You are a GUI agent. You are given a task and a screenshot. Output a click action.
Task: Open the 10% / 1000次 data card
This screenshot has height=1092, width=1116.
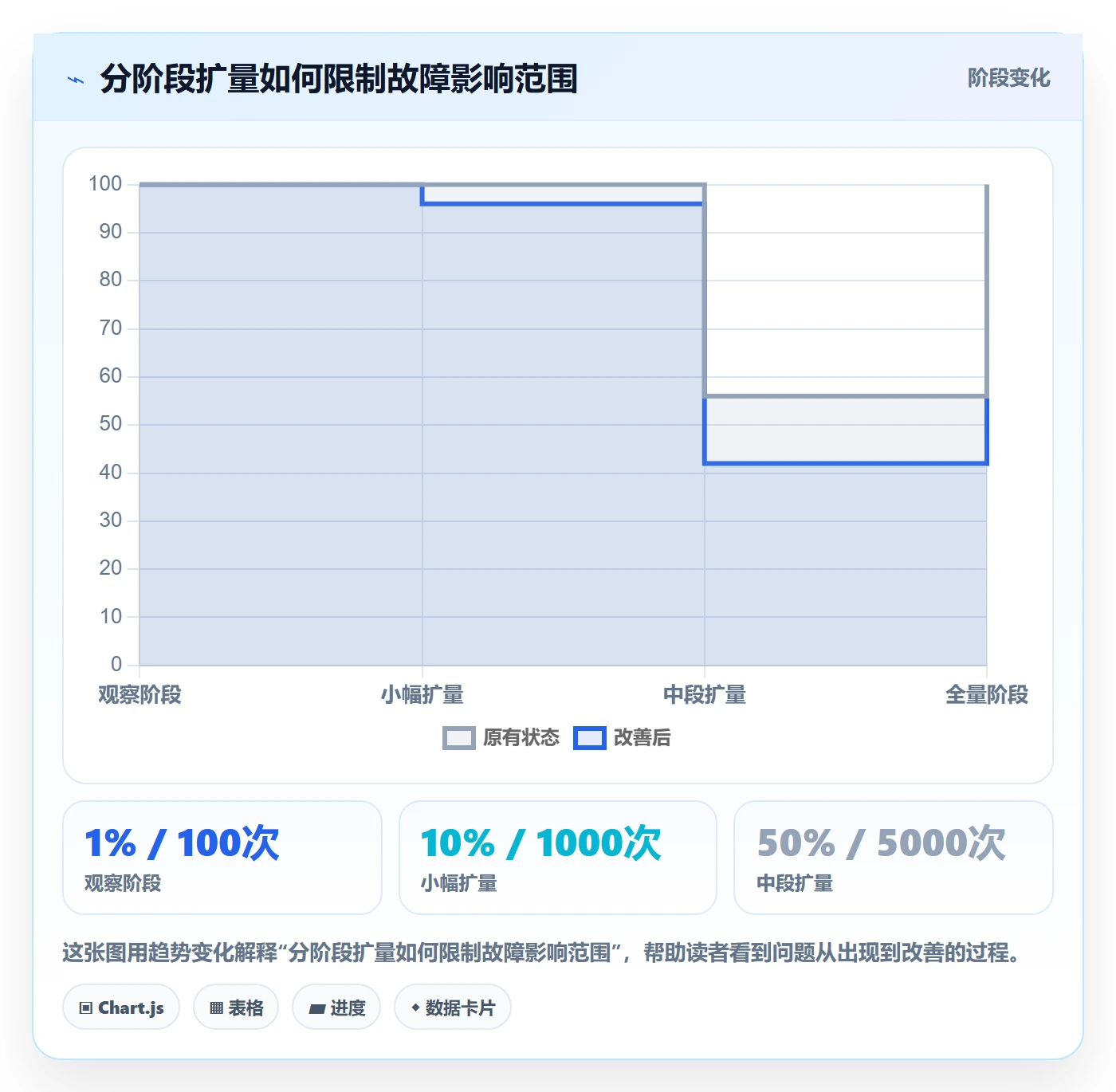click(558, 858)
